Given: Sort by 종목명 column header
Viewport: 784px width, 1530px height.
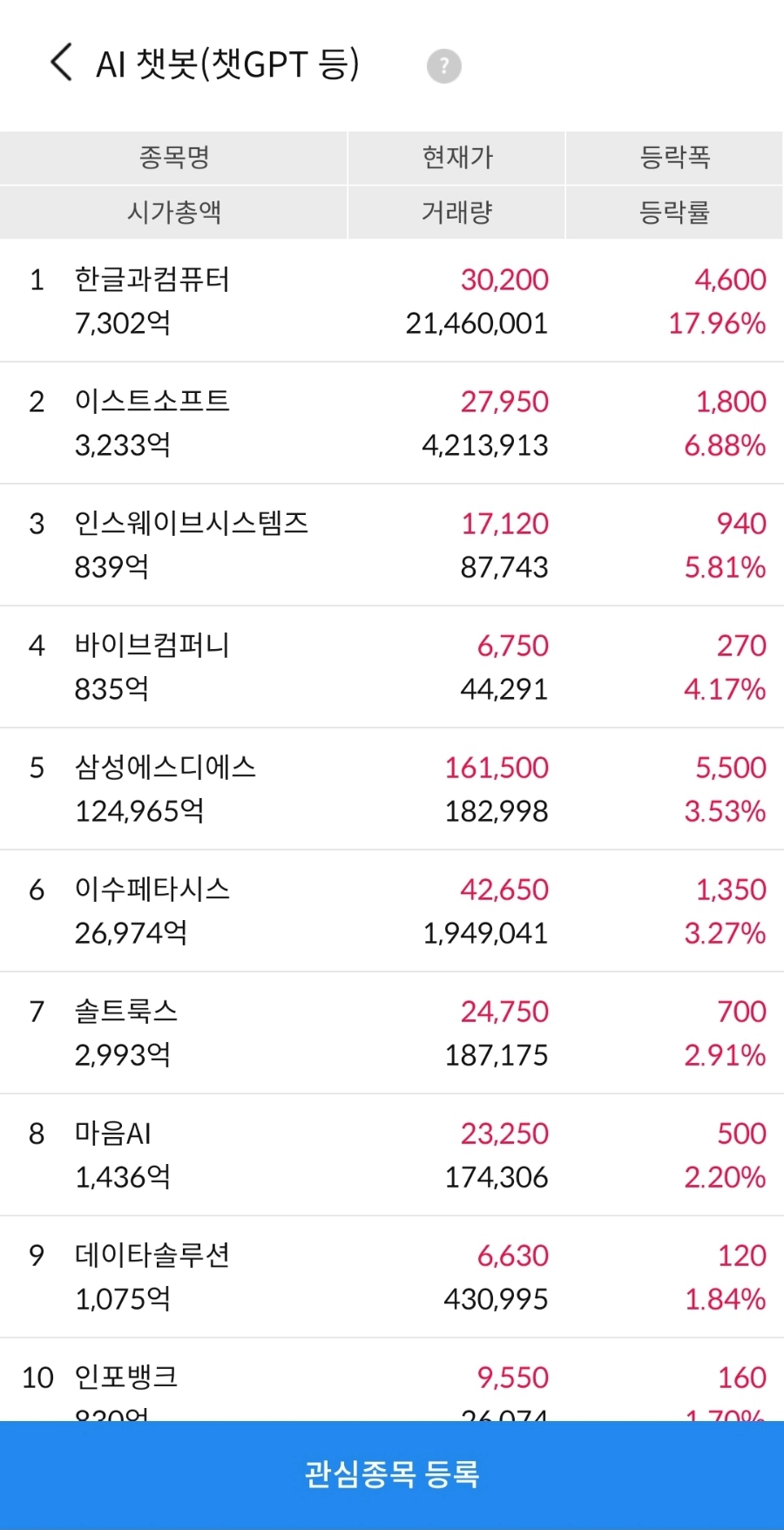Looking at the screenshot, I should 174,158.
